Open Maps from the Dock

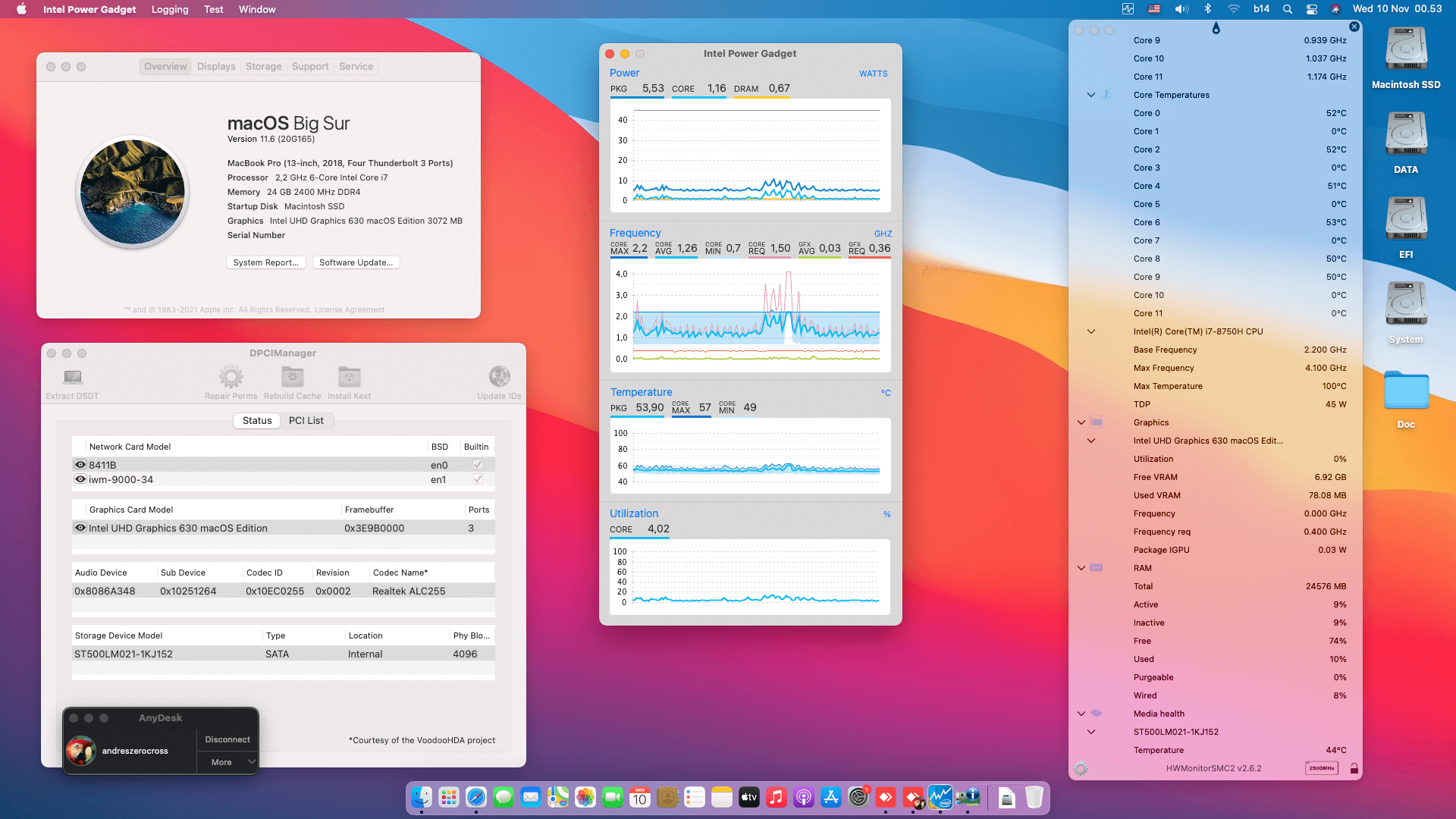[558, 797]
